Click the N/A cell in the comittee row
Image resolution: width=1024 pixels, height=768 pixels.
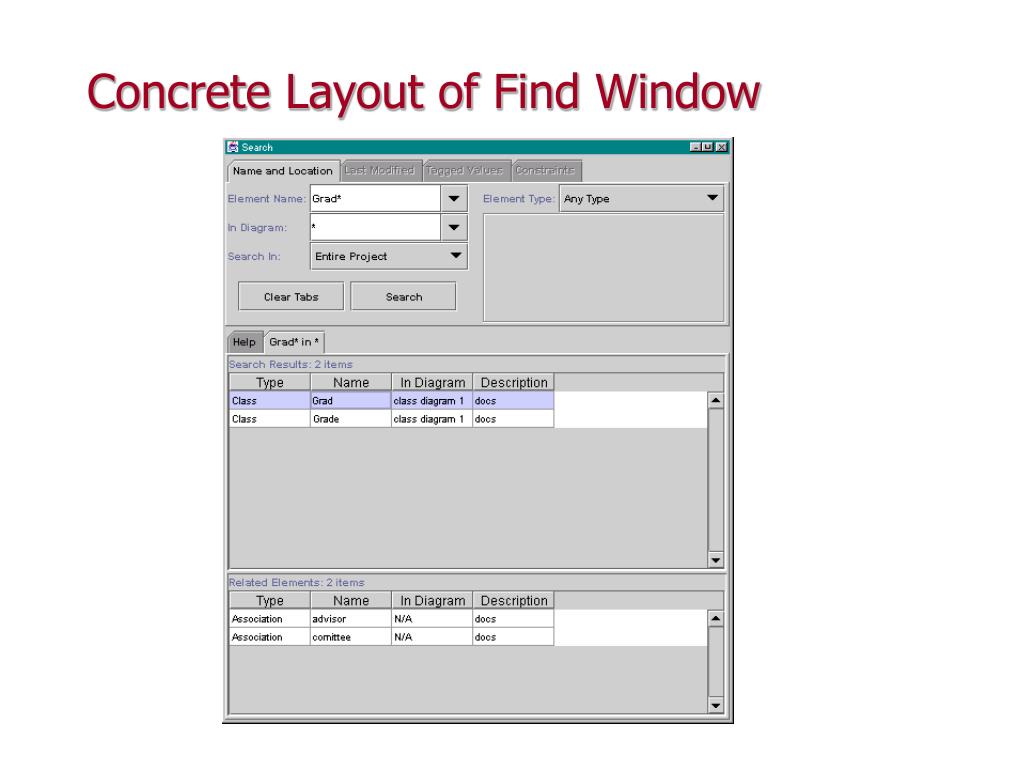point(432,637)
